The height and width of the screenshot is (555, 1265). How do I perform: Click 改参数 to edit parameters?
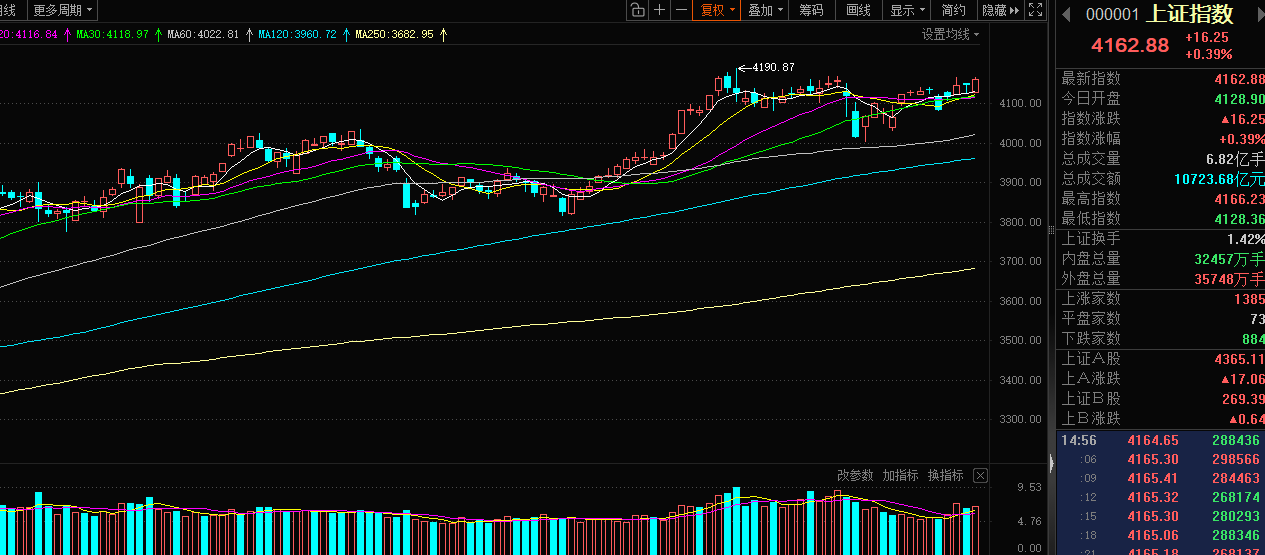855,475
